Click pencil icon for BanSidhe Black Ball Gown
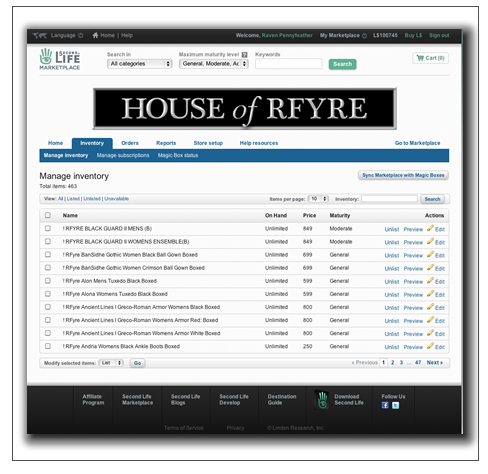The height and width of the screenshot is (474, 488). [430, 254]
